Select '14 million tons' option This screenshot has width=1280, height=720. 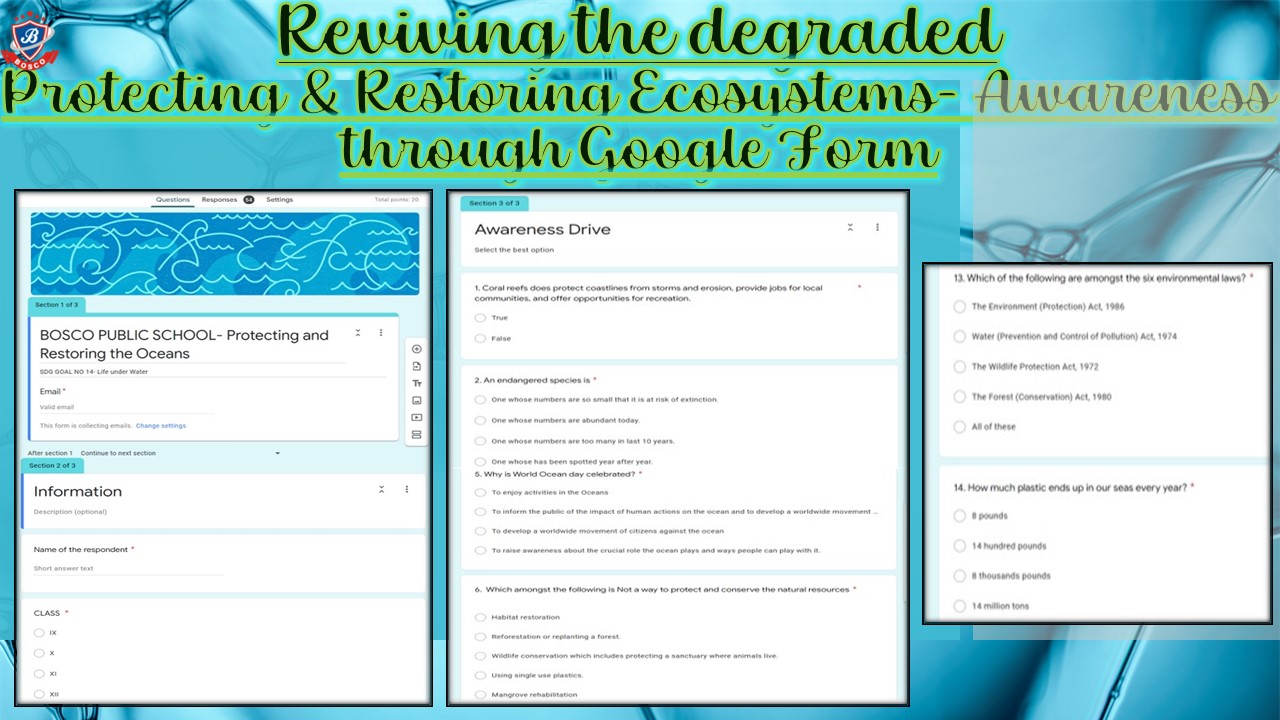coord(960,606)
